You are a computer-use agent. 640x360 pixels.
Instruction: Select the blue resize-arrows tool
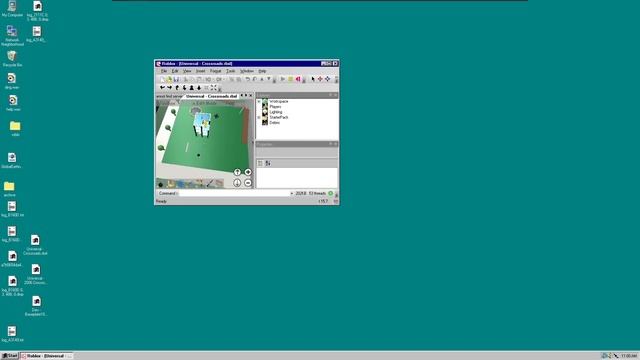point(327,79)
